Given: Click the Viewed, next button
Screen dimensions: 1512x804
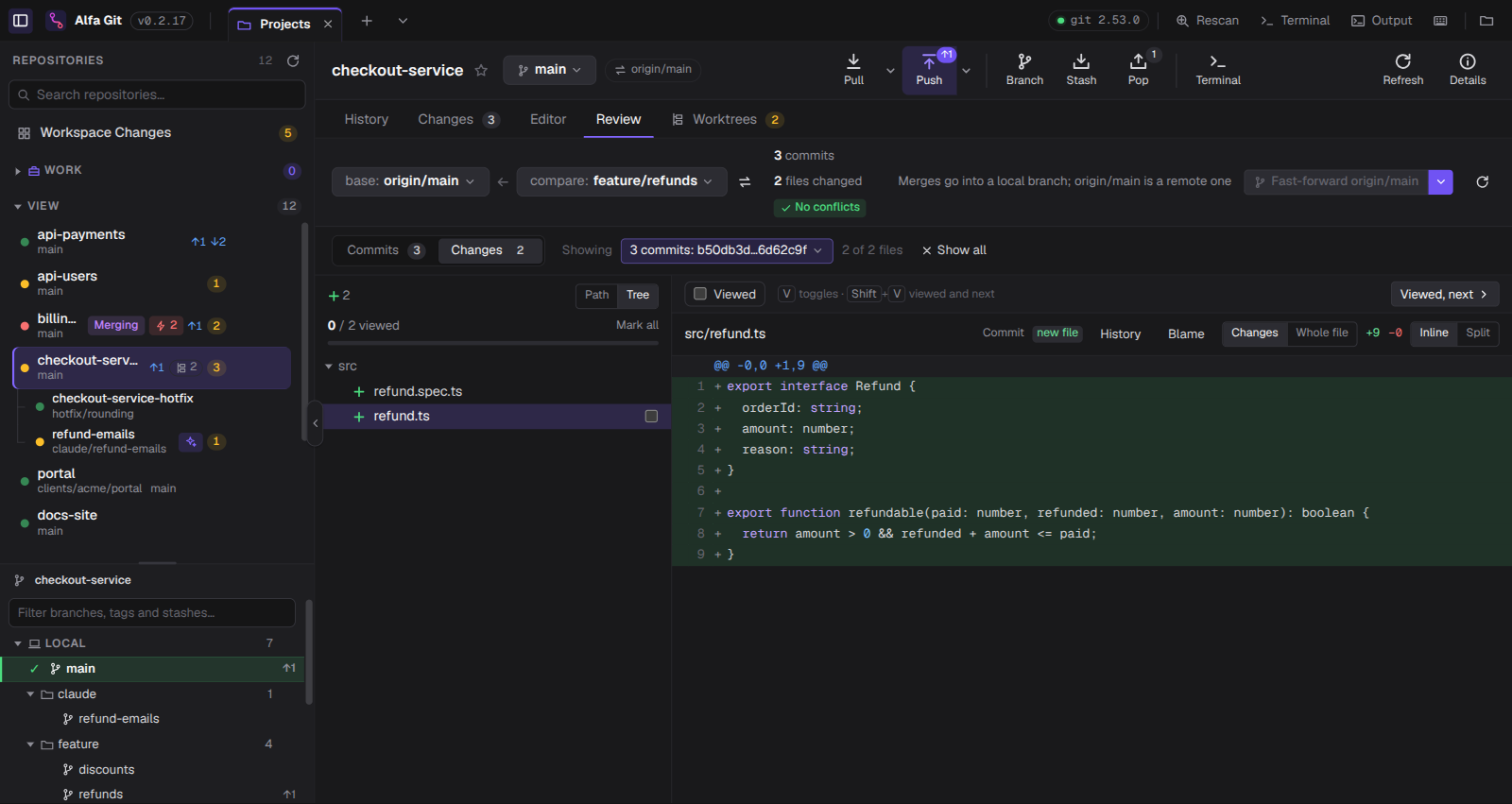Looking at the screenshot, I should click(1444, 295).
